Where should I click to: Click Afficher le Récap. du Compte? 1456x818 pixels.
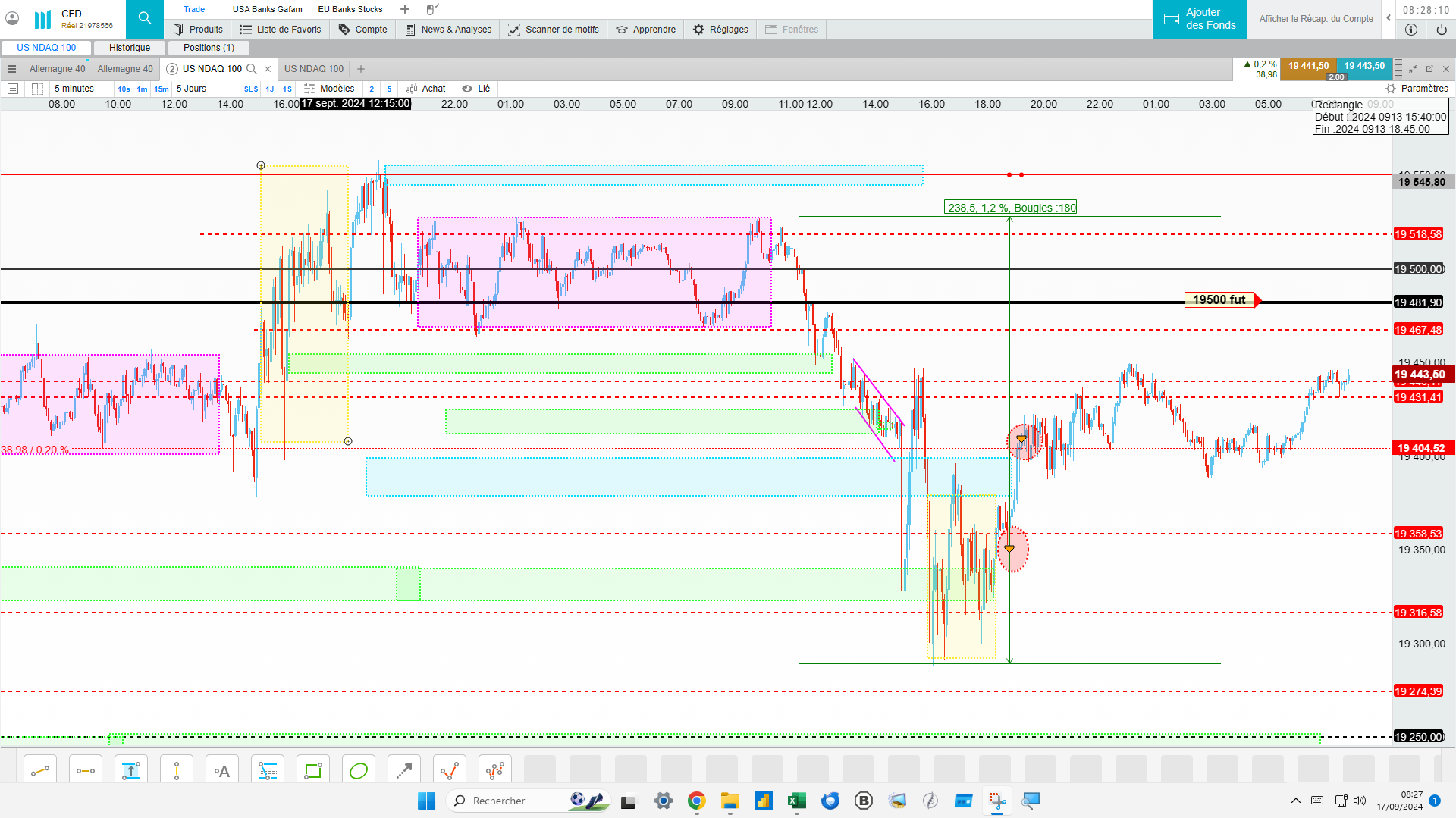(x=1316, y=19)
